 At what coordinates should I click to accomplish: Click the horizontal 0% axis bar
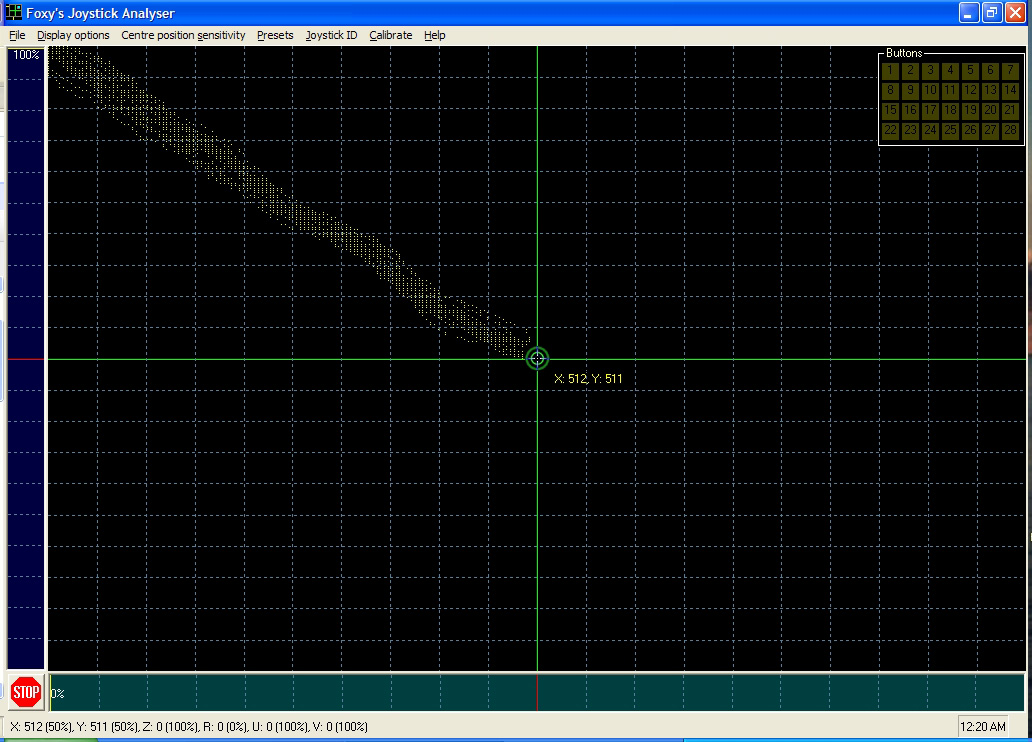(x=537, y=692)
